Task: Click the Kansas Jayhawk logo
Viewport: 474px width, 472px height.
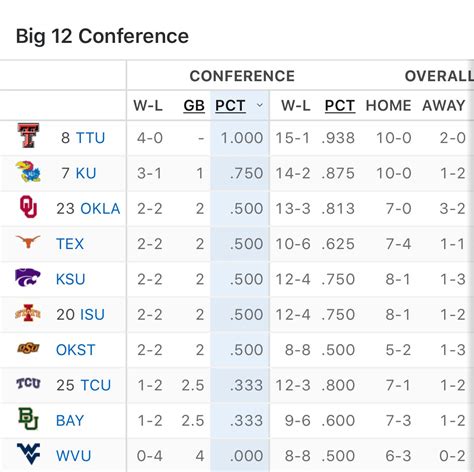Action: pyautogui.click(x=28, y=172)
